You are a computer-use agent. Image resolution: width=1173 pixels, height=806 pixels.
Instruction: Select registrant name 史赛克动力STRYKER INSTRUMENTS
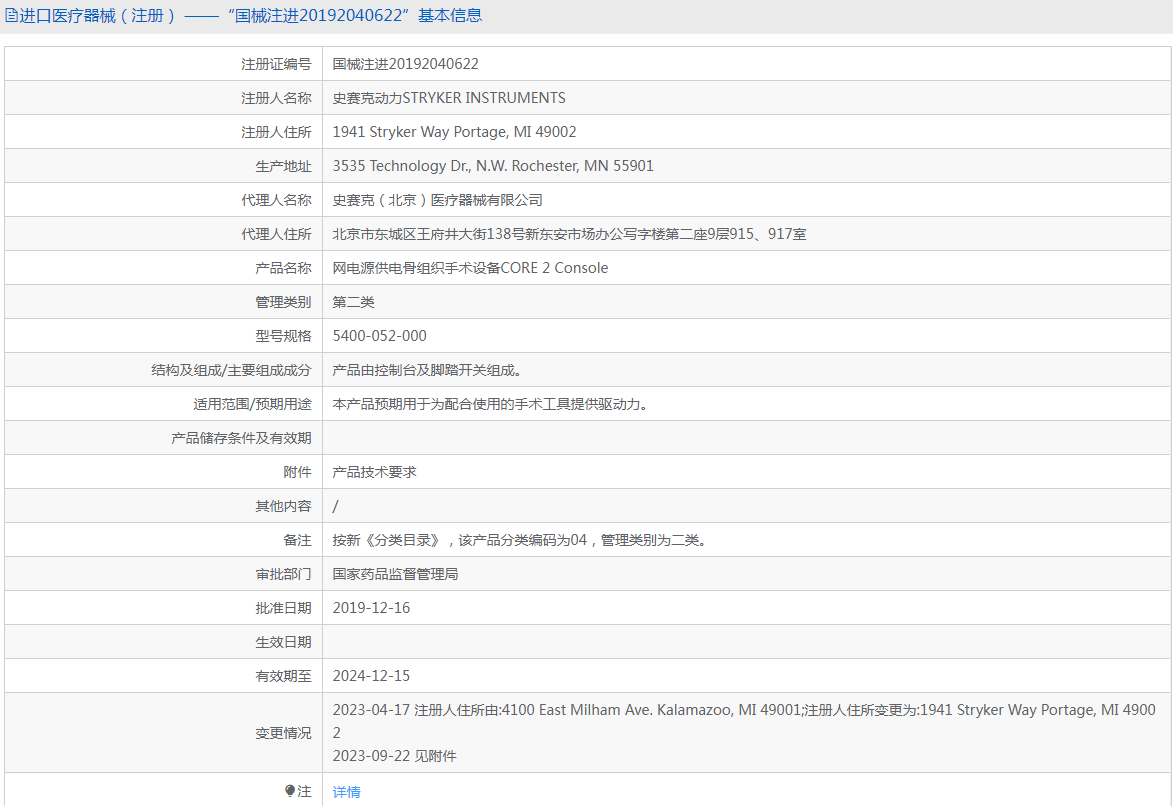click(449, 98)
